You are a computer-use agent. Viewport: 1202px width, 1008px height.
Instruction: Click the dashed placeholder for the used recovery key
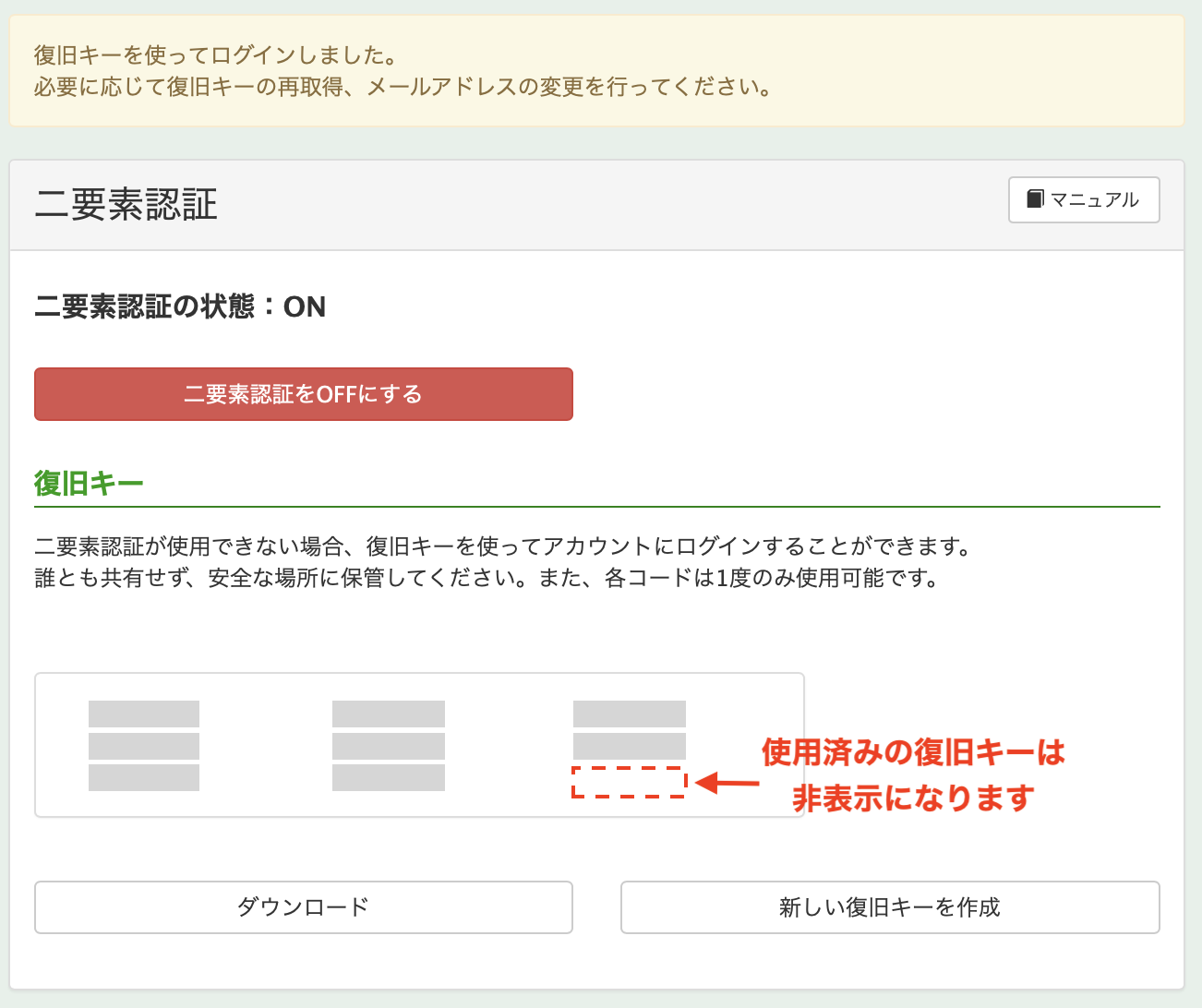(x=630, y=781)
